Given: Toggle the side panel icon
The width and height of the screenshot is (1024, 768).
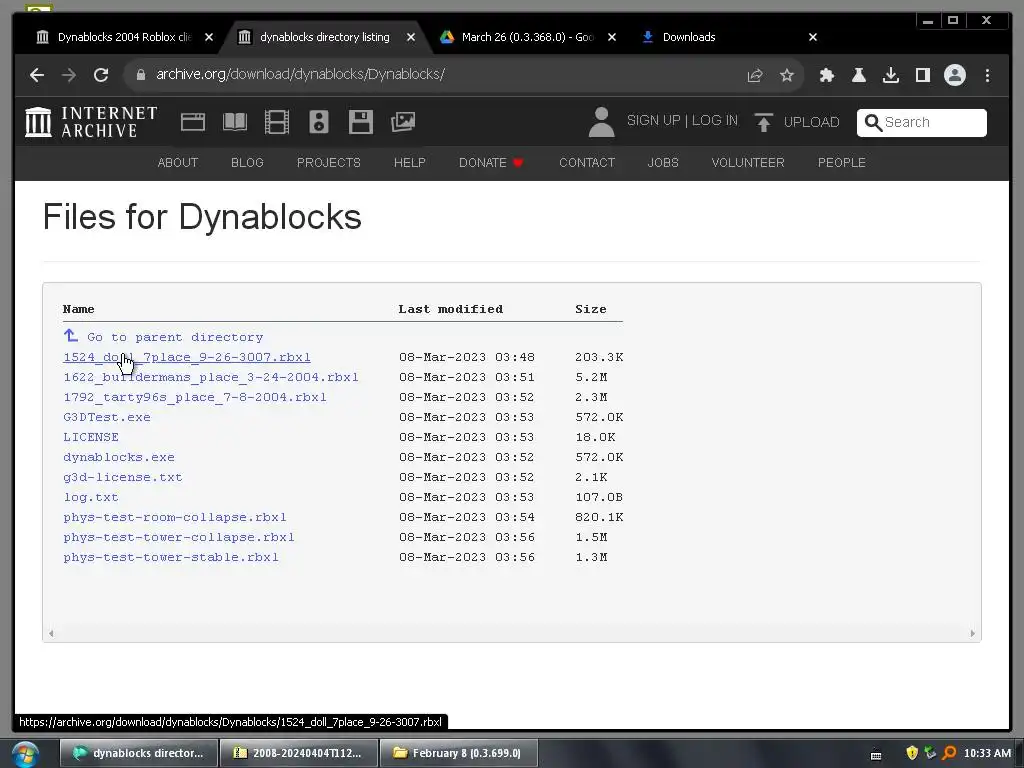Looking at the screenshot, I should tap(923, 75).
